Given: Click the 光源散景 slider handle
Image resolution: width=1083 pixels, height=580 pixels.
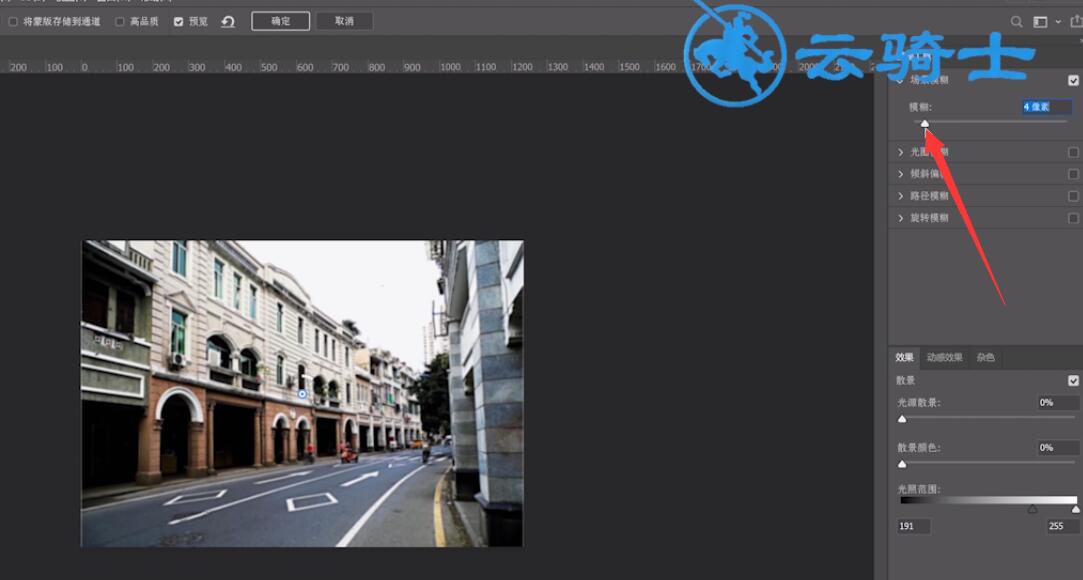Looking at the screenshot, I should tap(902, 419).
